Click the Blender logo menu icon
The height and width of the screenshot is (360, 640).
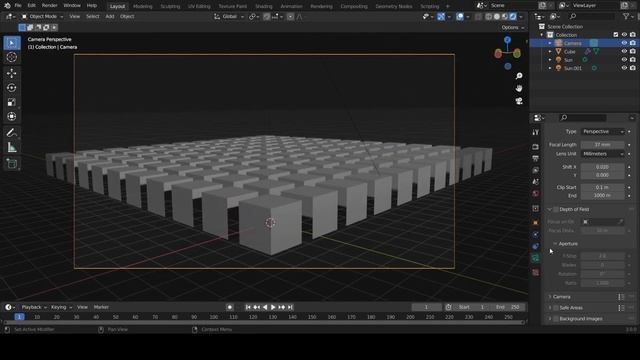(7, 6)
